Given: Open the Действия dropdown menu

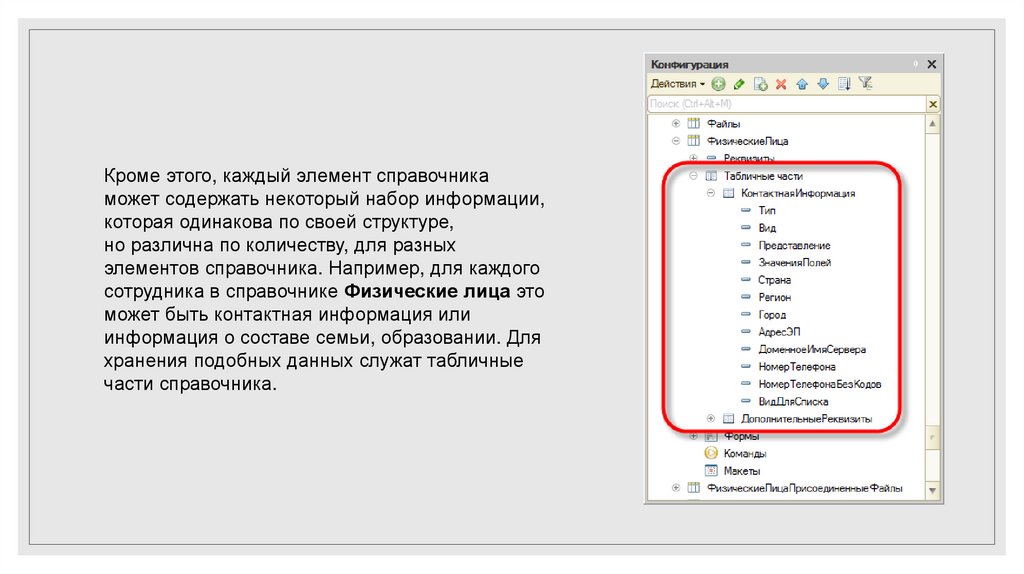Looking at the screenshot, I should click(678, 84).
